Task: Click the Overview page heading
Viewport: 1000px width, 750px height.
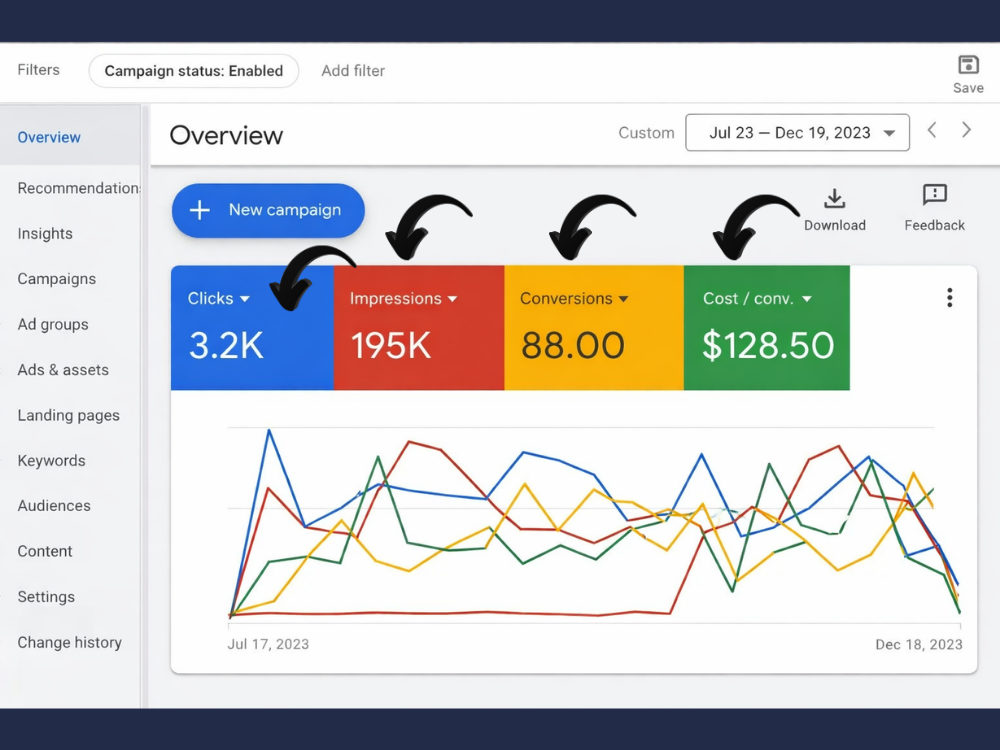Action: coord(226,135)
